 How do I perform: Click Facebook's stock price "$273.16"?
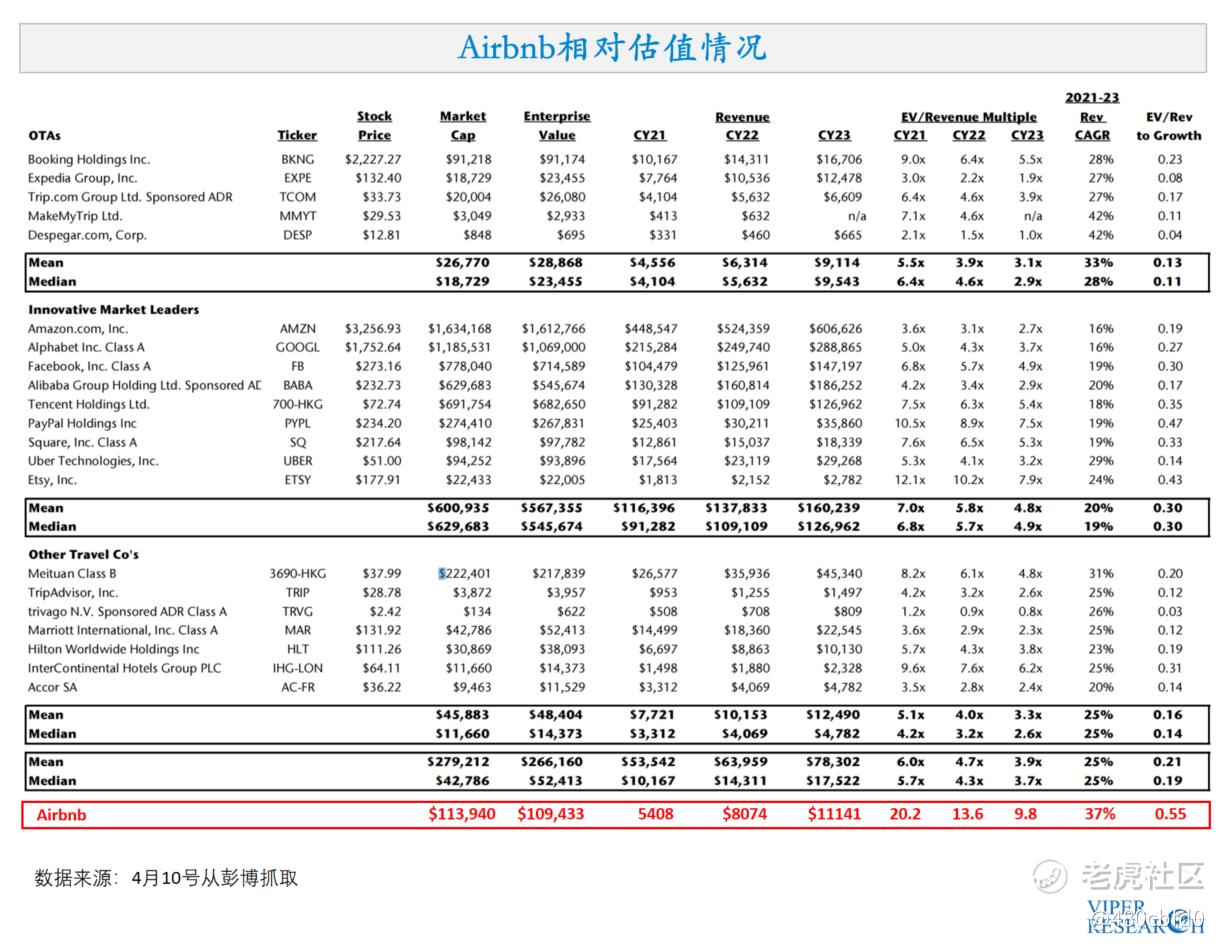378,367
